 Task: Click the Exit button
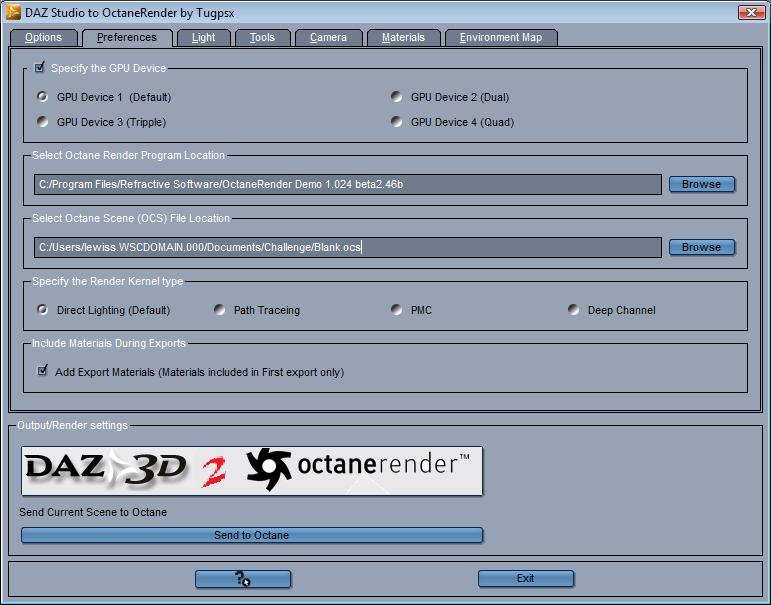(526, 578)
